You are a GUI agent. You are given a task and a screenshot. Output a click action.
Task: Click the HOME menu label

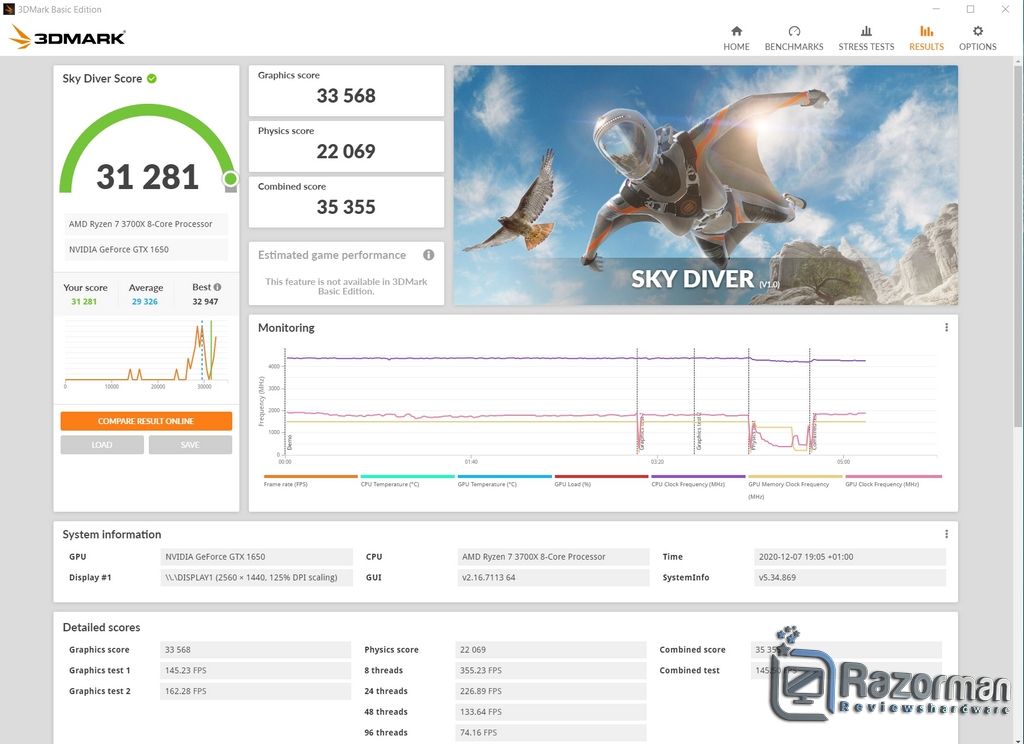click(736, 46)
